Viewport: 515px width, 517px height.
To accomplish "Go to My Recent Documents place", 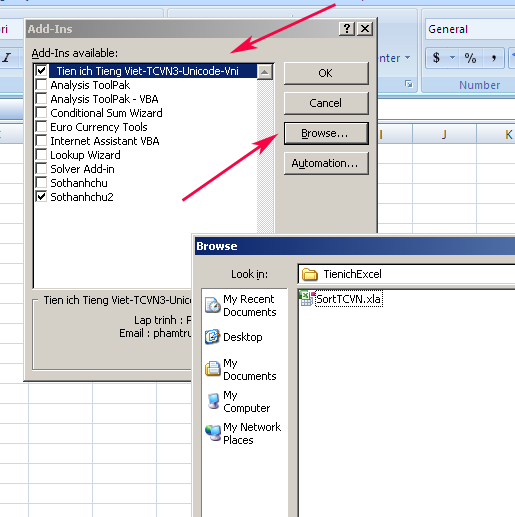I will click(x=244, y=305).
